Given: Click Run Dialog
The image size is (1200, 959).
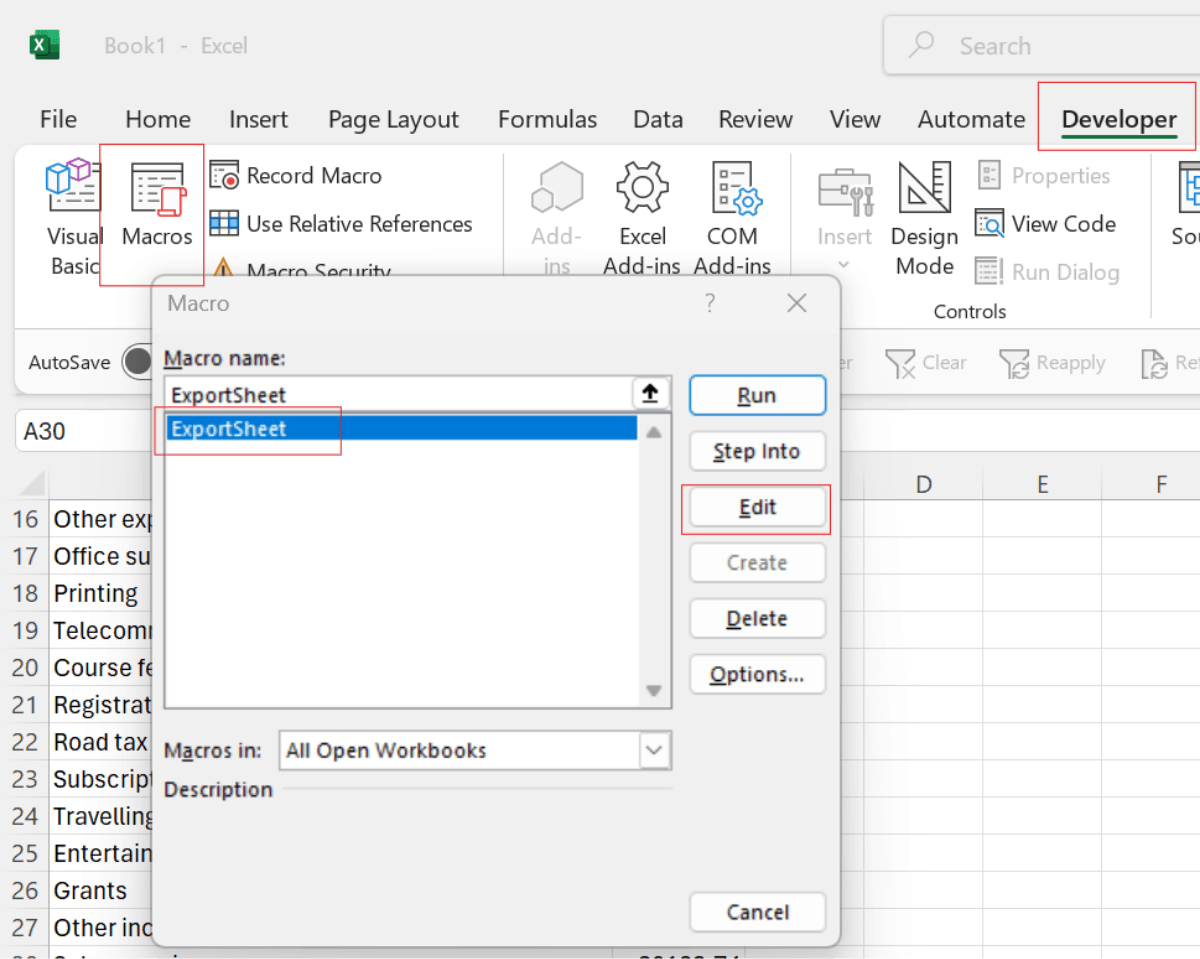Looking at the screenshot, I should pos(1047,271).
